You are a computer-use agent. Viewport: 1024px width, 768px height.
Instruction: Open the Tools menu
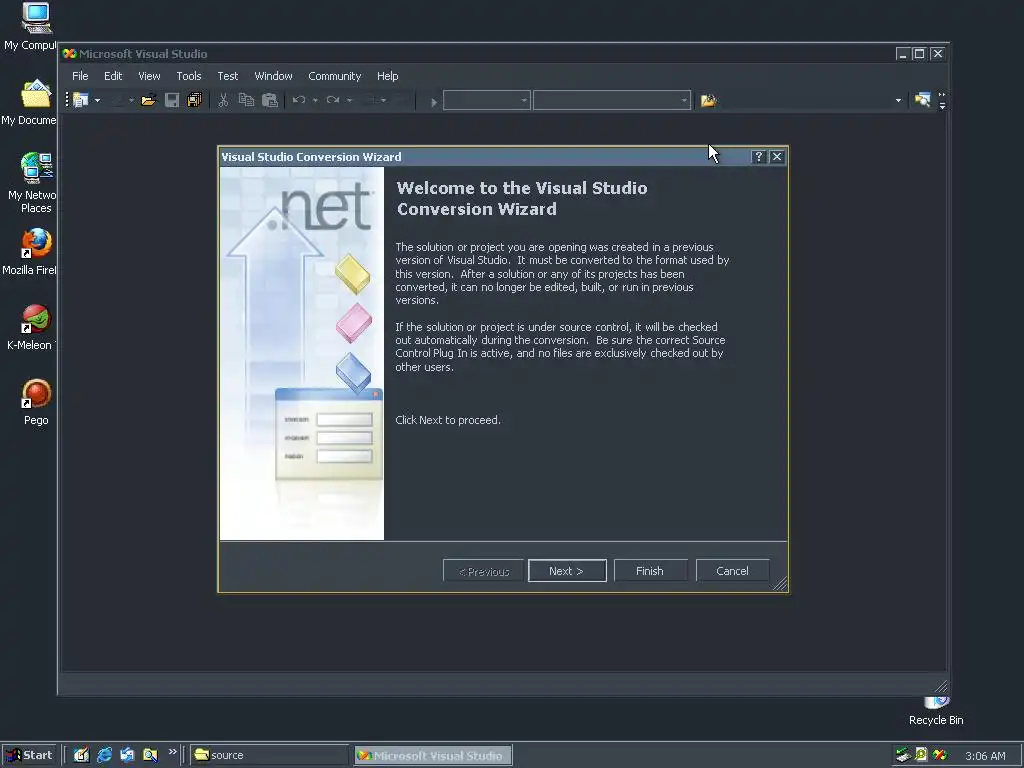(x=189, y=76)
